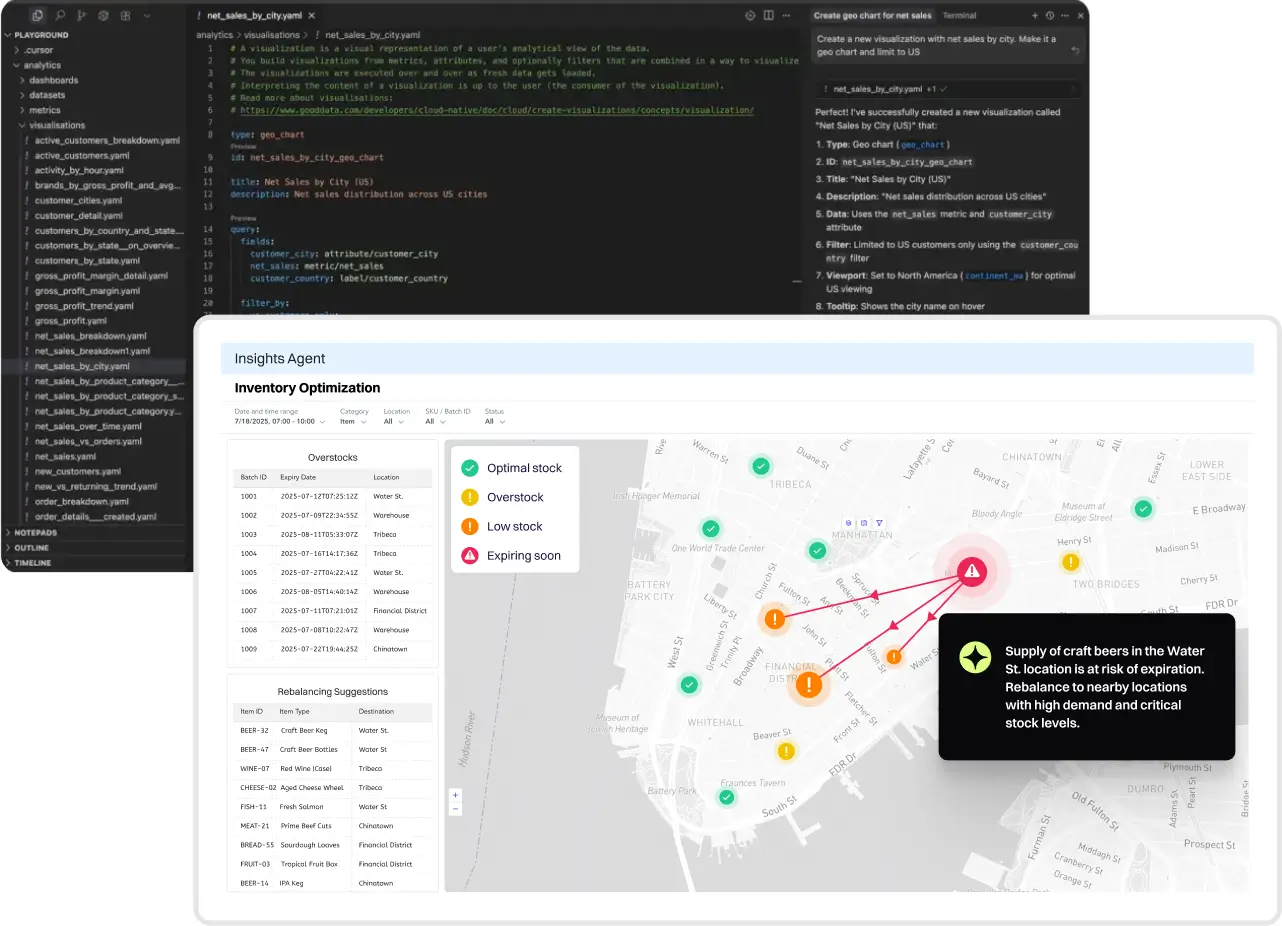The width and height of the screenshot is (1282, 926).
Task: Select the Create geo chart chat tab
Action: pos(872,16)
